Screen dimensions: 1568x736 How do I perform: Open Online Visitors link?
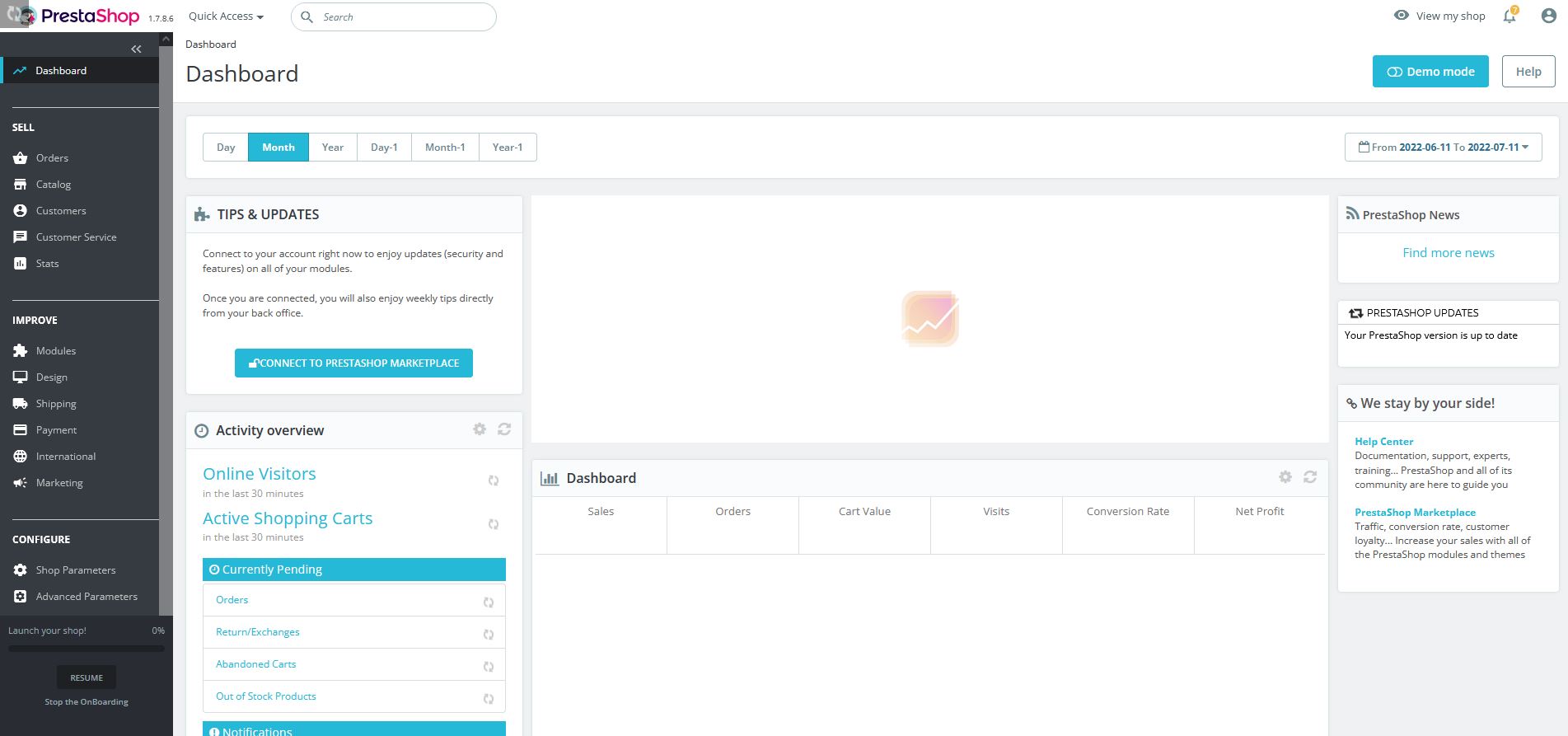pyautogui.click(x=260, y=474)
